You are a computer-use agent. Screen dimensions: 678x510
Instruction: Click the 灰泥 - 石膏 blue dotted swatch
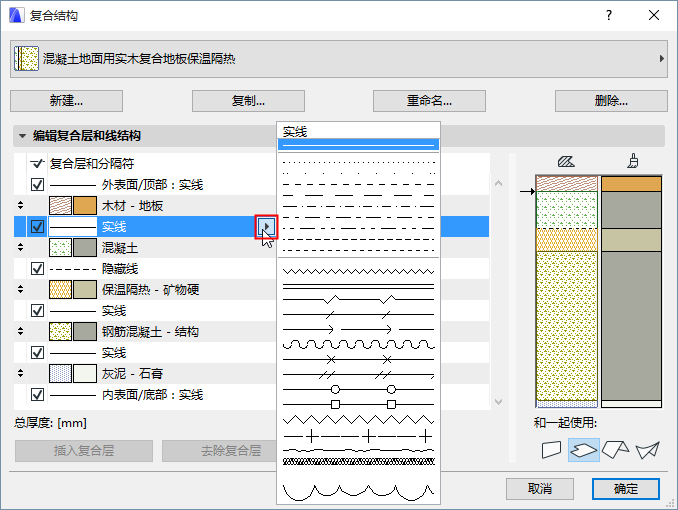[61, 373]
